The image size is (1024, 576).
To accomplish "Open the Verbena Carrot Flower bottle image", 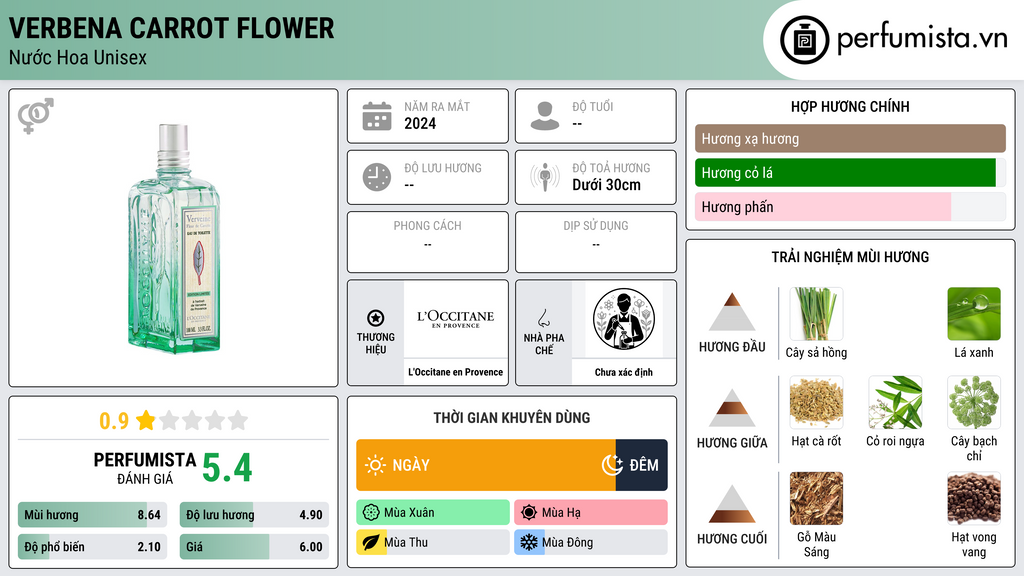I will [174, 239].
